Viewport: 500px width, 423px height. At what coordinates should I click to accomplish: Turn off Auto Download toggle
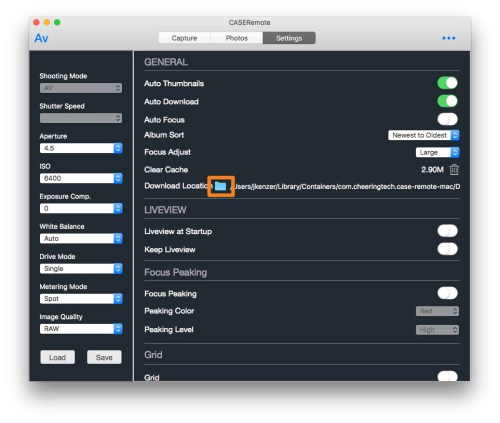click(447, 101)
